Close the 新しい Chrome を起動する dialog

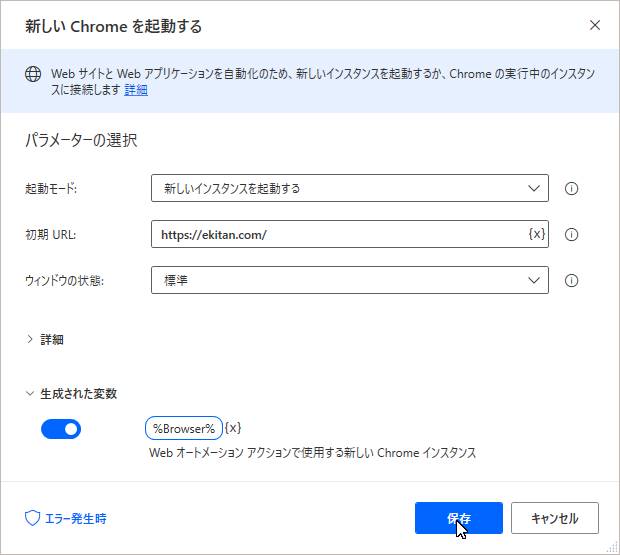click(595, 25)
